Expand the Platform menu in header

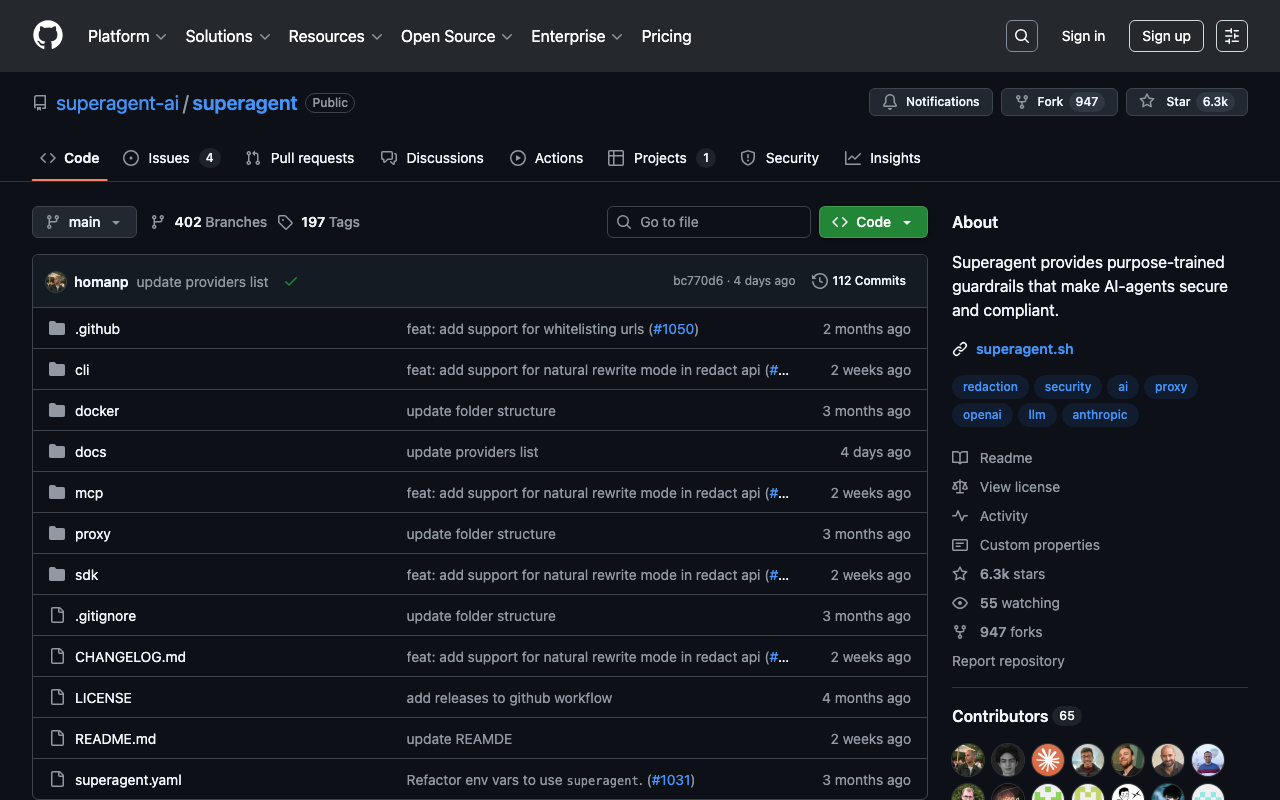(127, 36)
